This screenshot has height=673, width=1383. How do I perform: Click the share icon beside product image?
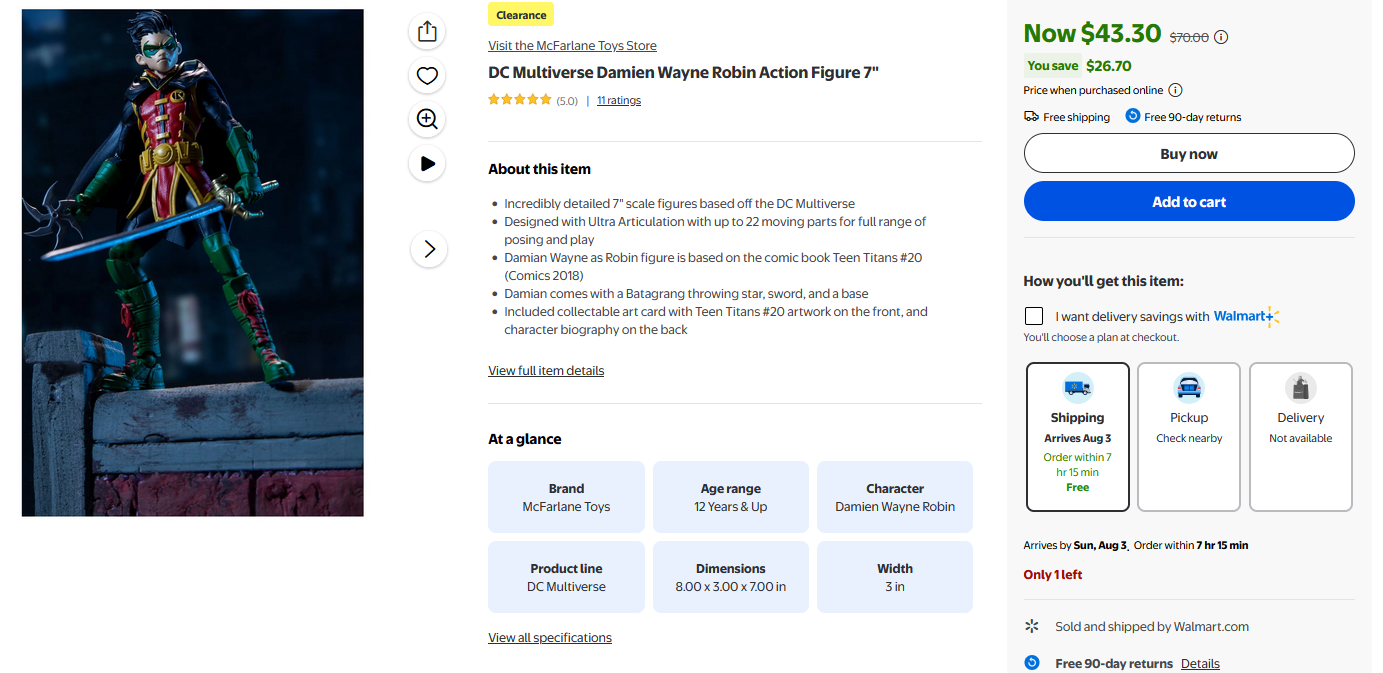click(x=427, y=32)
